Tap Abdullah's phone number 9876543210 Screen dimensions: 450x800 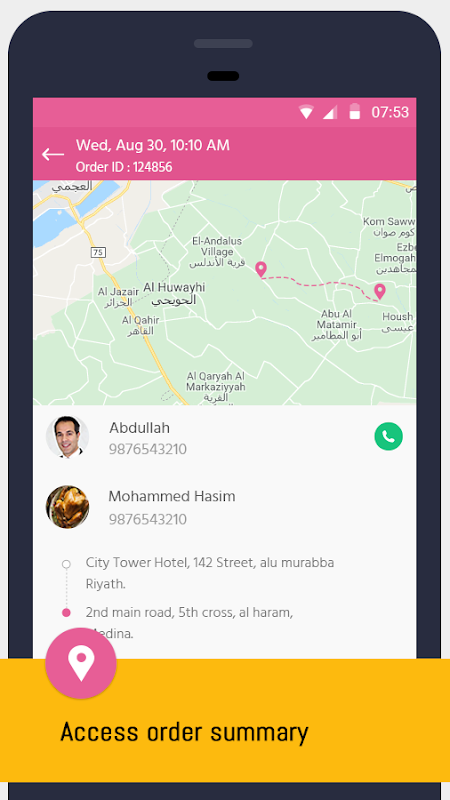coord(147,449)
